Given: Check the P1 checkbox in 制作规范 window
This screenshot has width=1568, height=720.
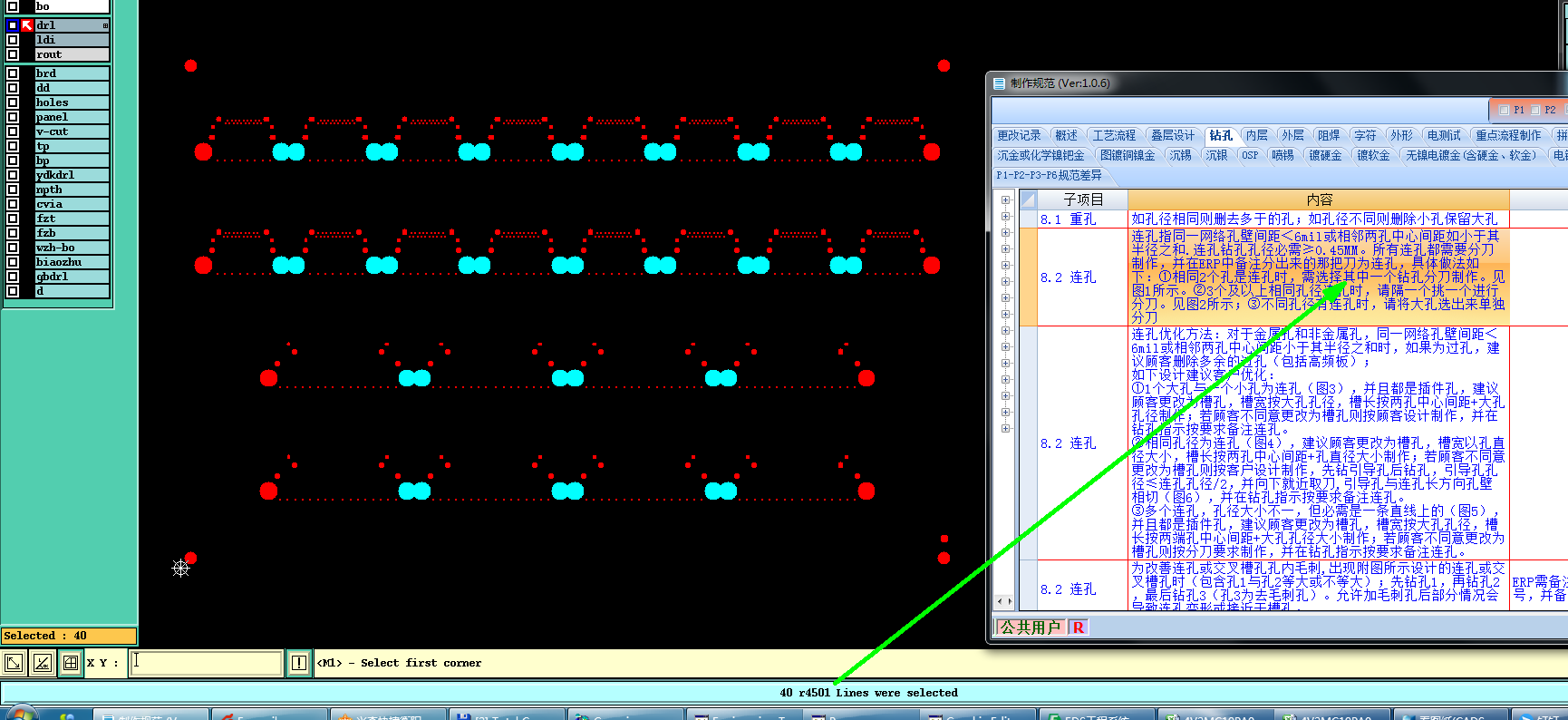Looking at the screenshot, I should pyautogui.click(x=1505, y=110).
